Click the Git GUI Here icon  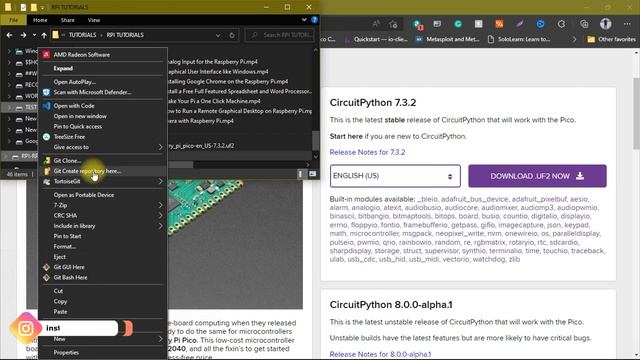pos(46,267)
